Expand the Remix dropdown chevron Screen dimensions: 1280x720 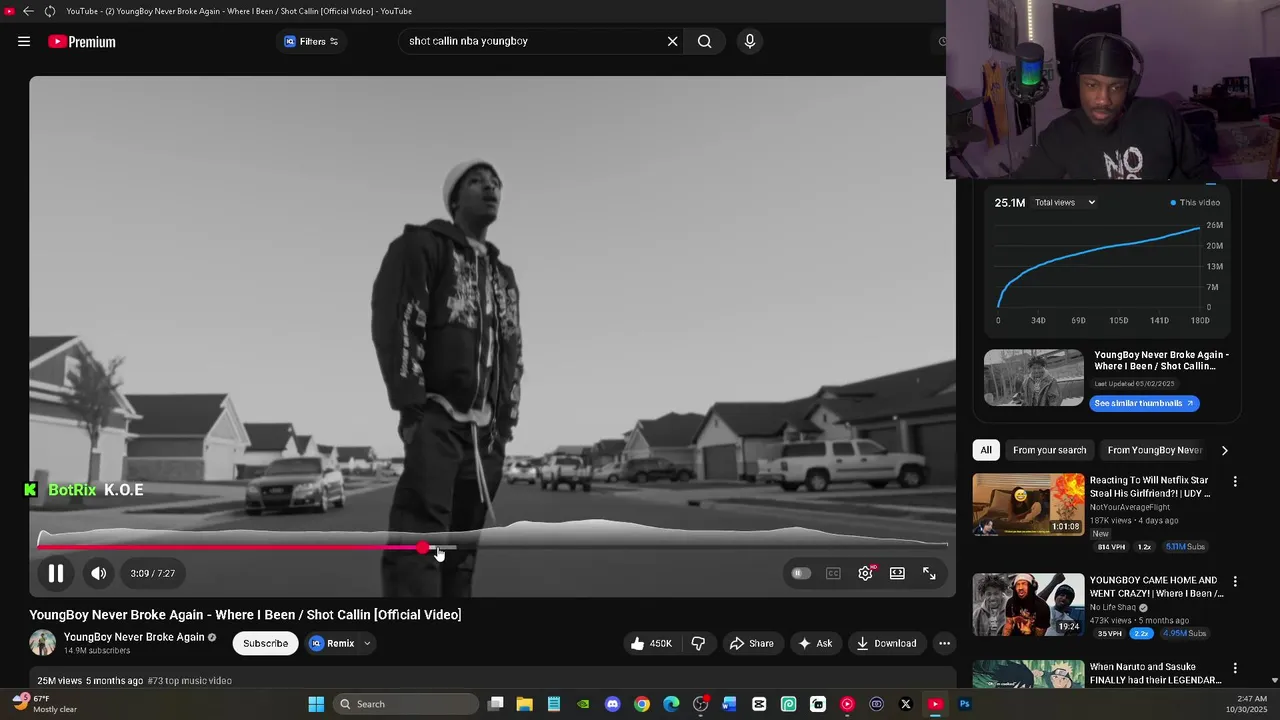367,643
